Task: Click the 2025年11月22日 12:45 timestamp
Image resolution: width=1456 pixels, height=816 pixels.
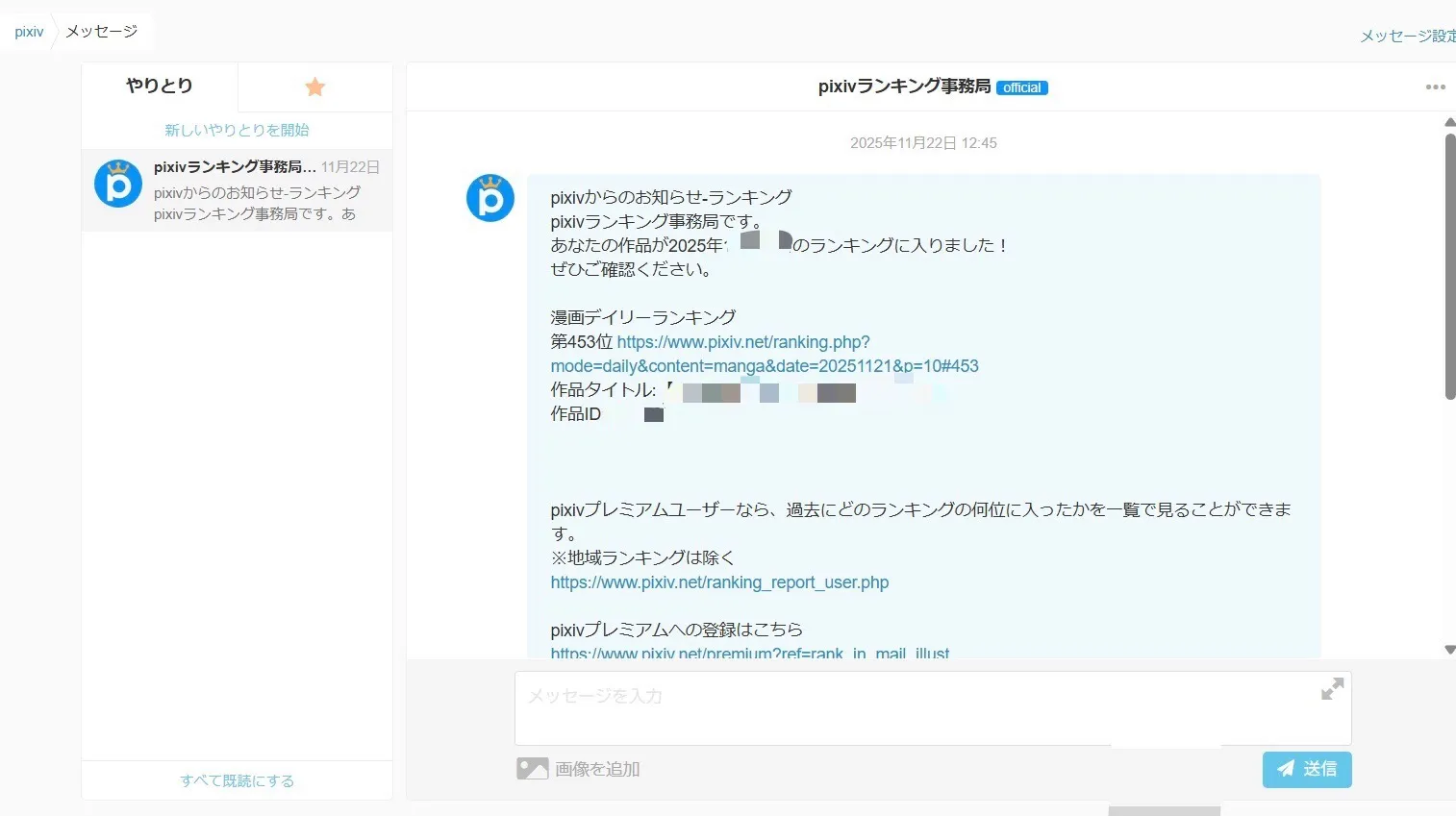Action: pos(923,143)
